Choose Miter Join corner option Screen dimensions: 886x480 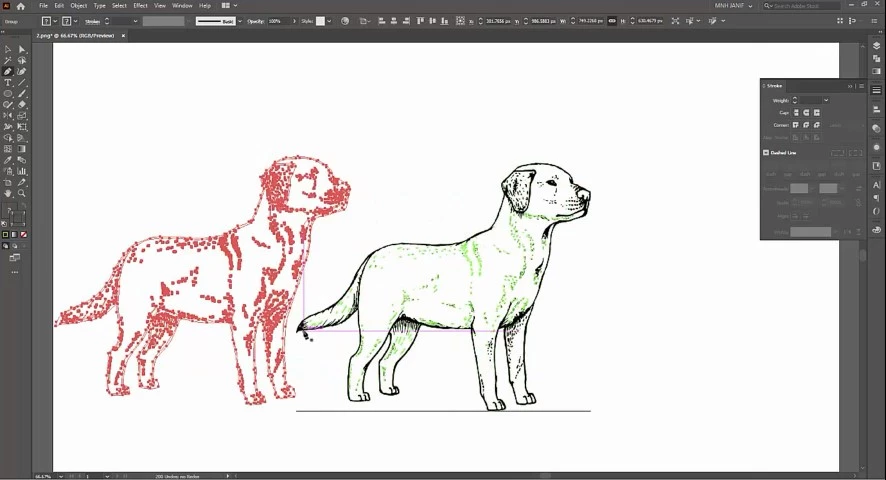pos(796,125)
